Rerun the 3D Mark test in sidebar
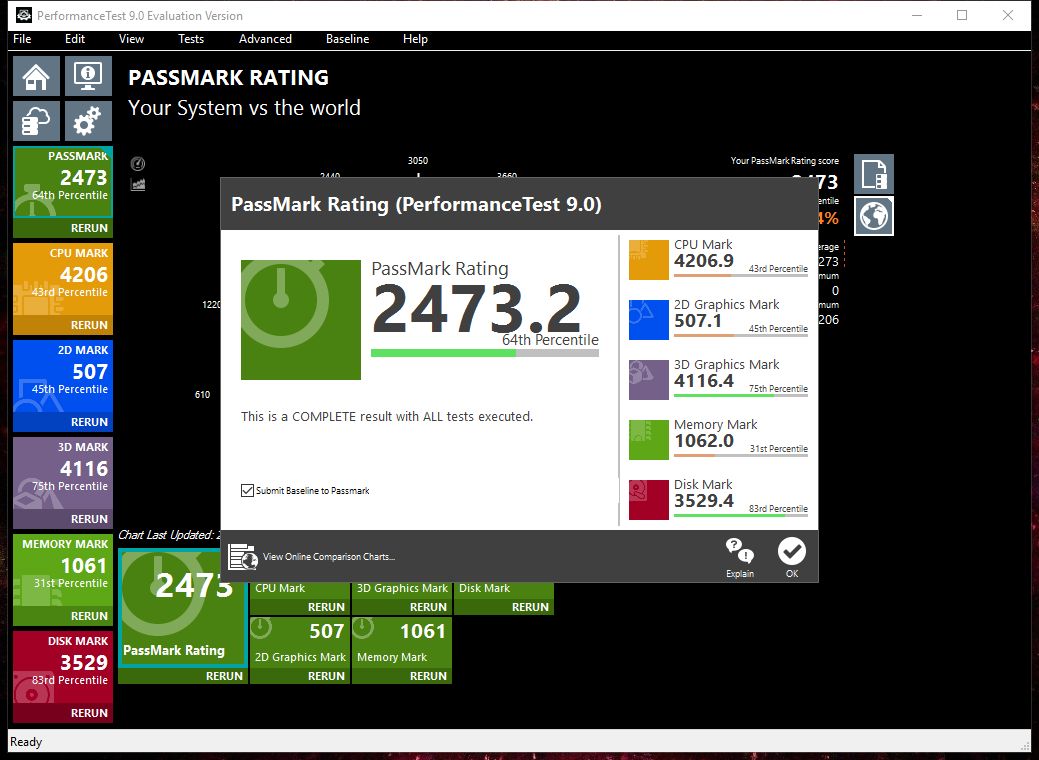The height and width of the screenshot is (760, 1039). pos(63,519)
